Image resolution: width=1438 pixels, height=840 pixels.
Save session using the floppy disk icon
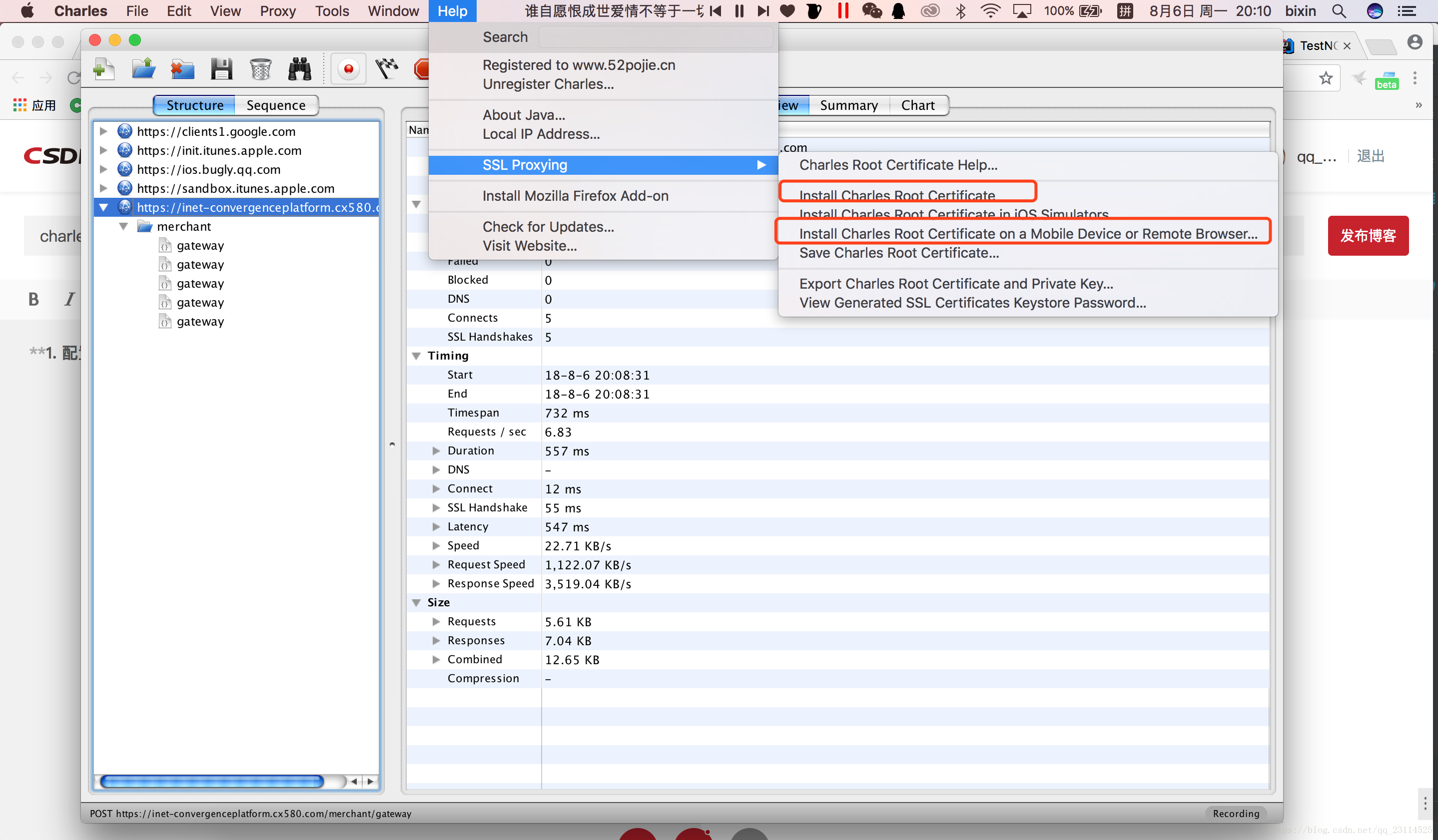(221, 69)
